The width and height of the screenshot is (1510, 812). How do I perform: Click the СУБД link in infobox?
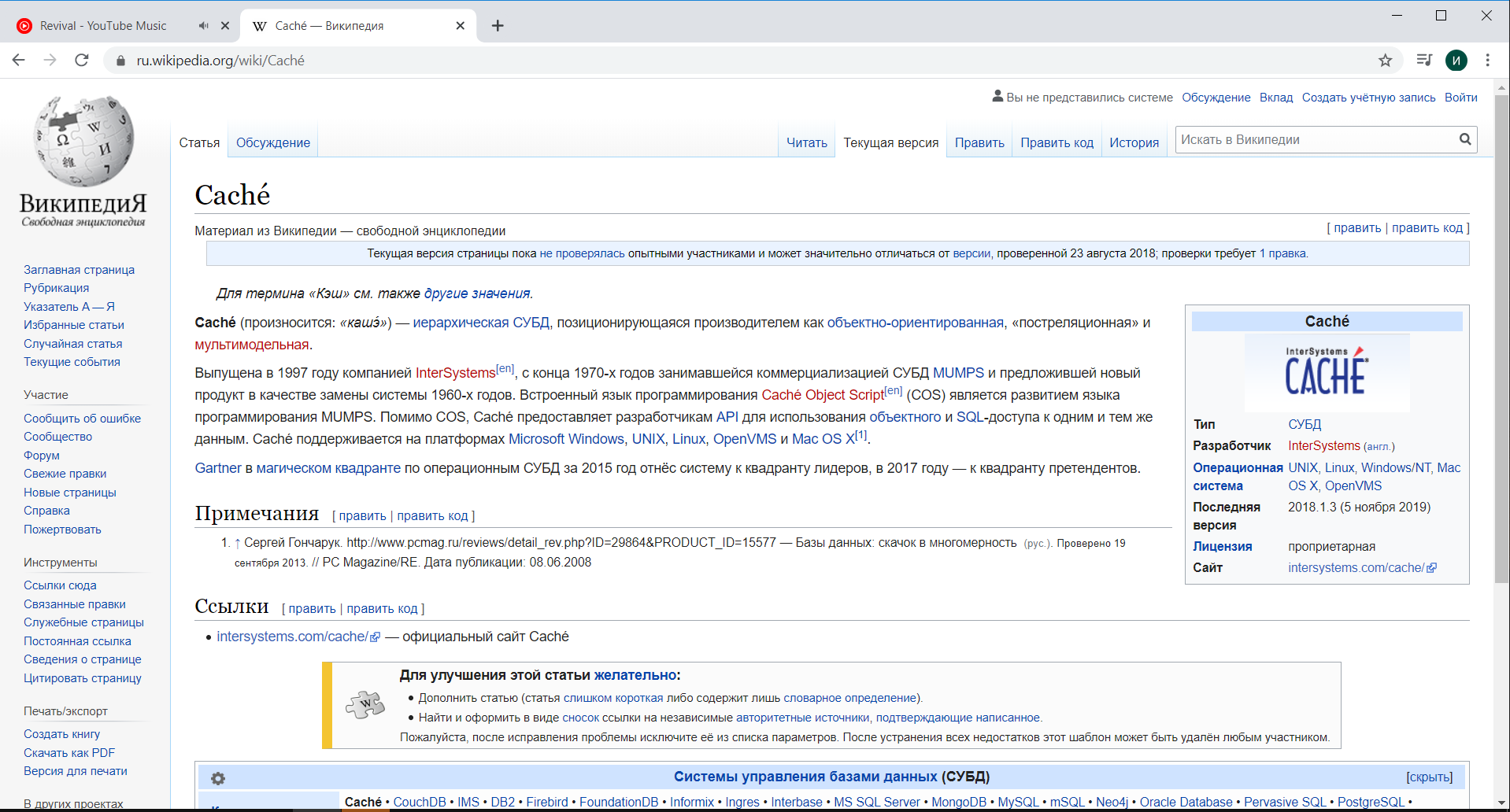click(x=1305, y=425)
